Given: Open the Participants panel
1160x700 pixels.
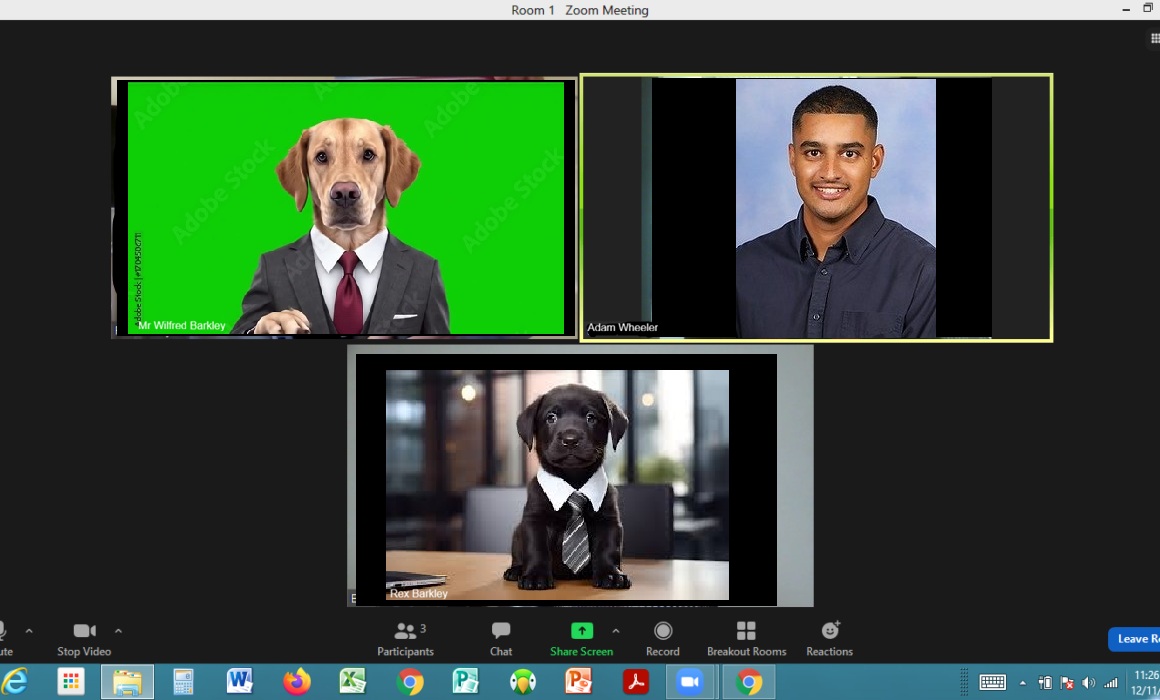Looking at the screenshot, I should coord(405,639).
